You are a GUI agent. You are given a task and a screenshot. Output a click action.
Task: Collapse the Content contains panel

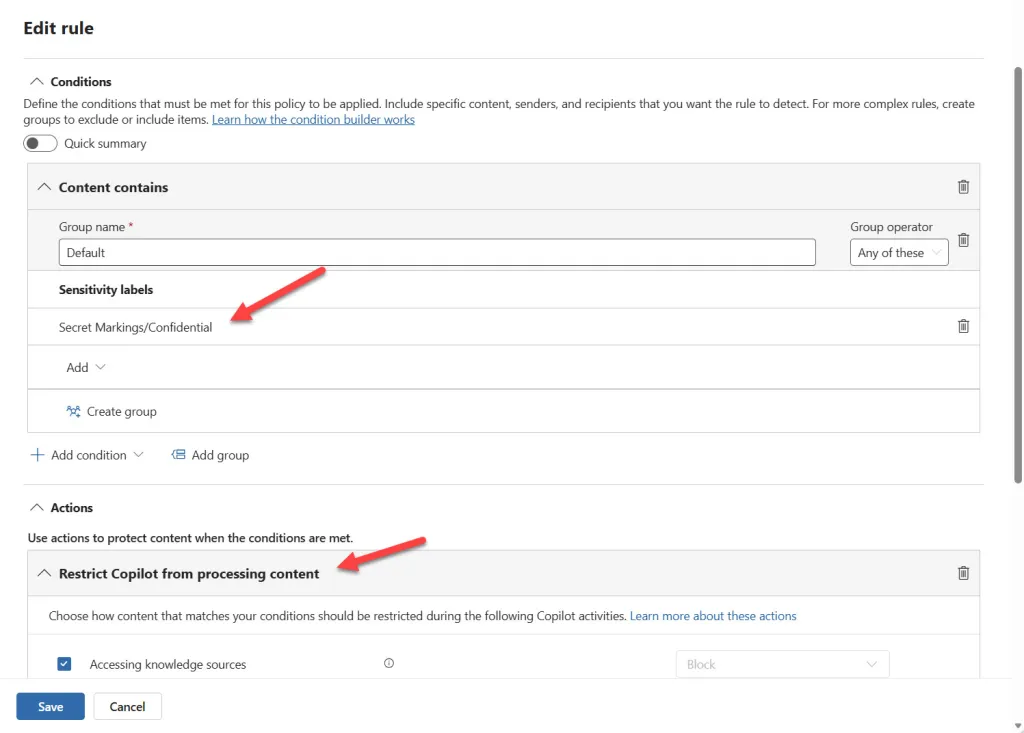click(x=44, y=187)
